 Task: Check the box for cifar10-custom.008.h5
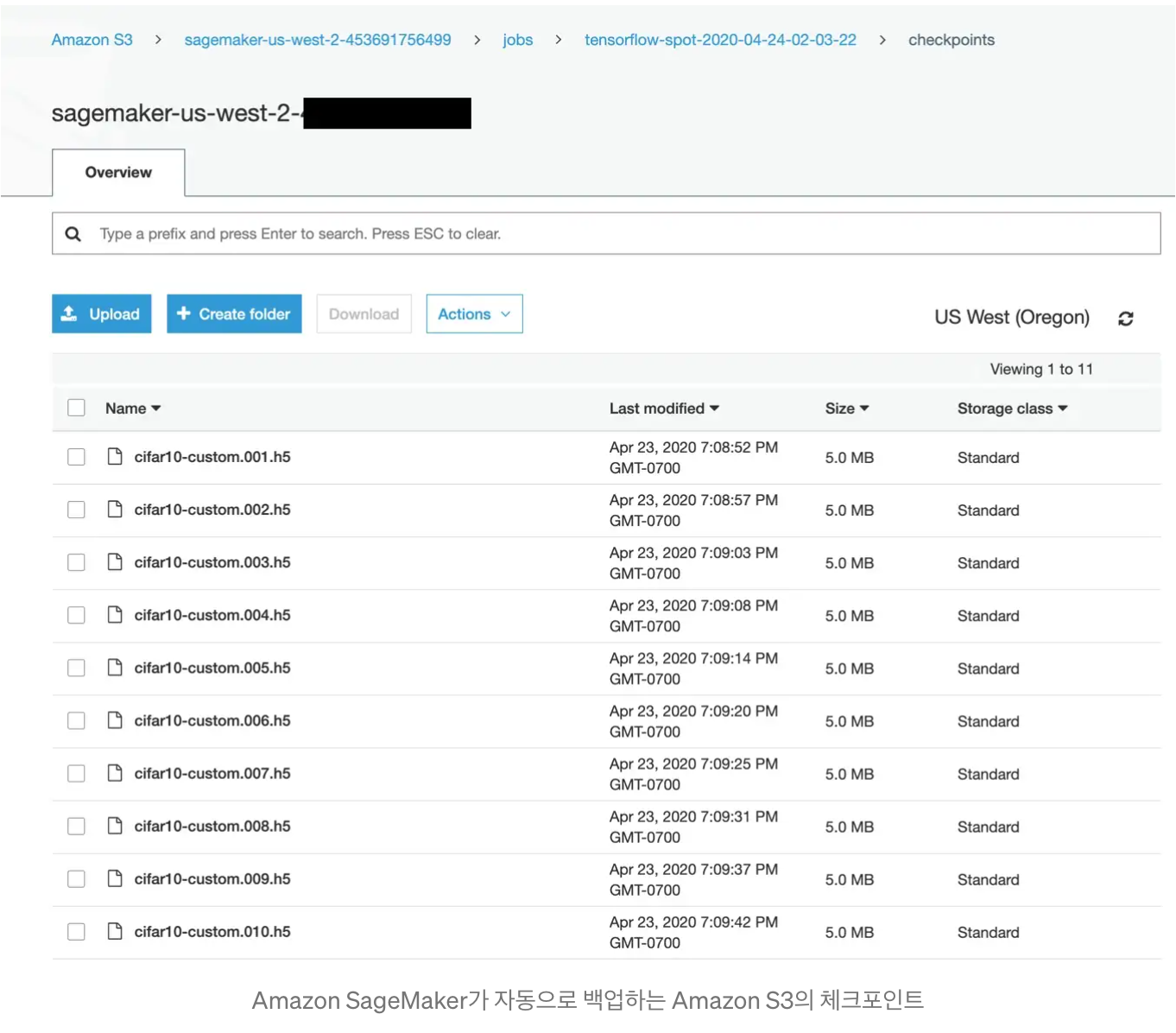point(77,826)
